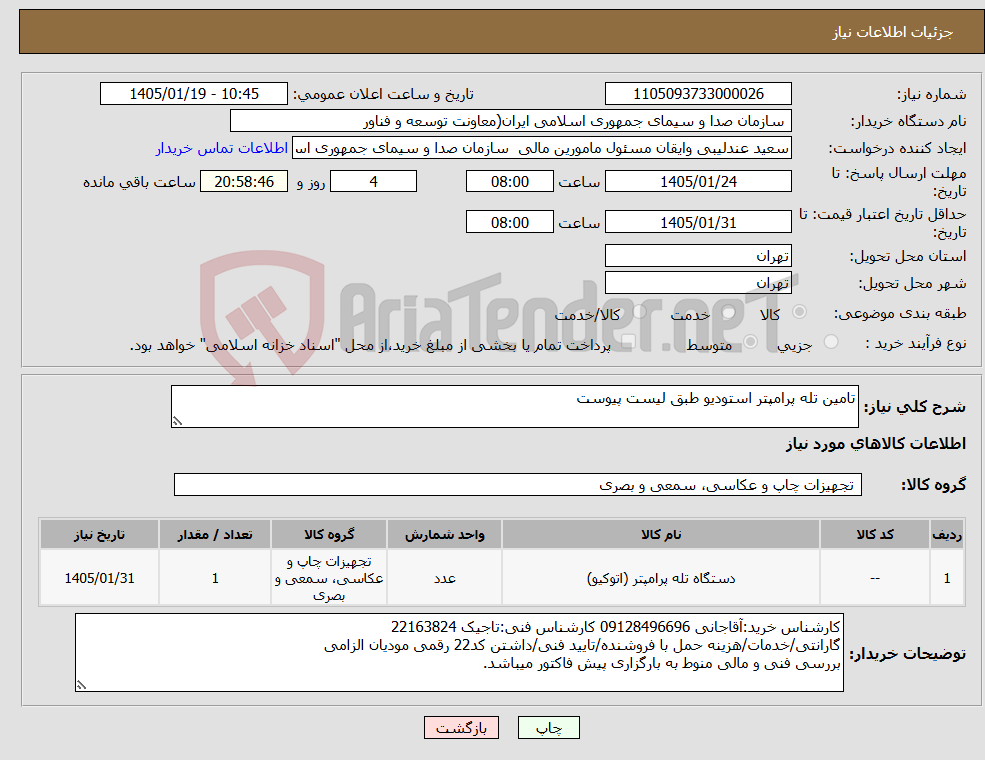The image size is (985, 760).
Task: Click the چاپ print button
Action: (548, 728)
